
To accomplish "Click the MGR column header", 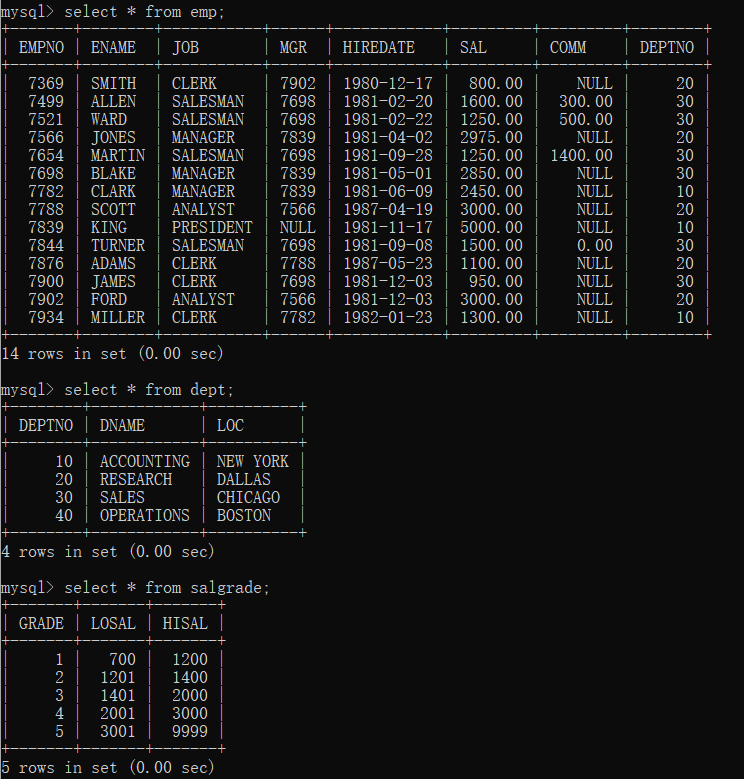I will pos(293,47).
